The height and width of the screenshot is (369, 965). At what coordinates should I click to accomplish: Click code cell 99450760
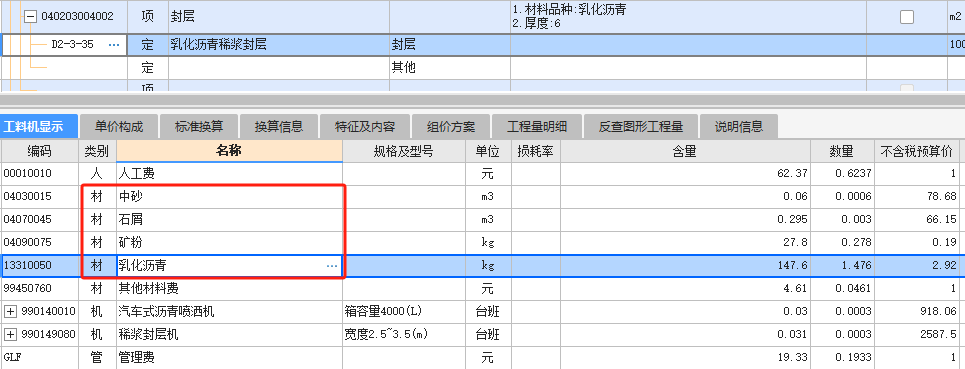click(x=40, y=288)
